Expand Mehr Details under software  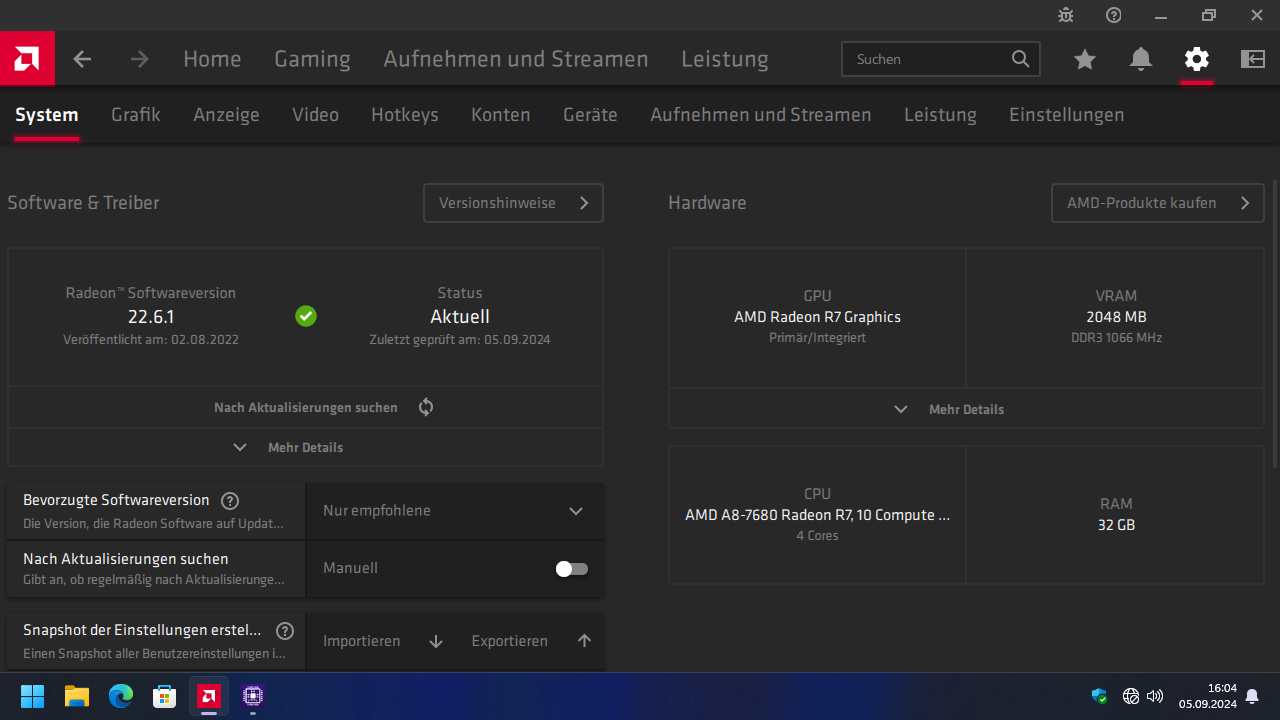305,447
